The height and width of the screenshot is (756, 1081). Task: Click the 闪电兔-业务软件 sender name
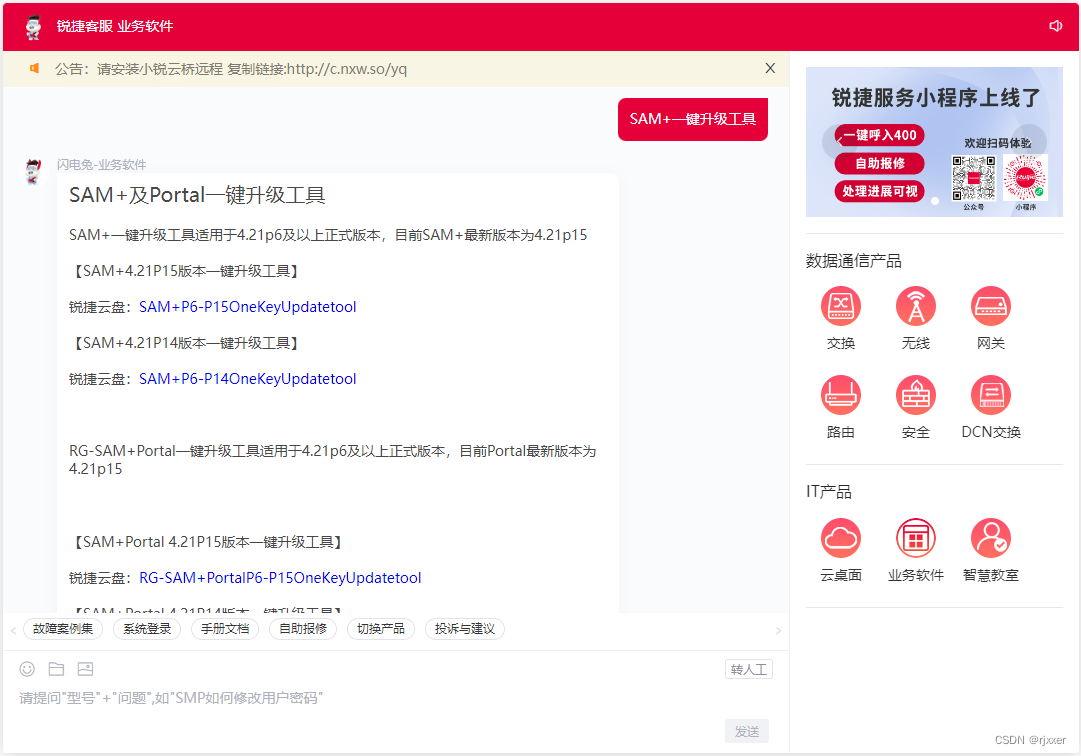pyautogui.click(x=101, y=165)
